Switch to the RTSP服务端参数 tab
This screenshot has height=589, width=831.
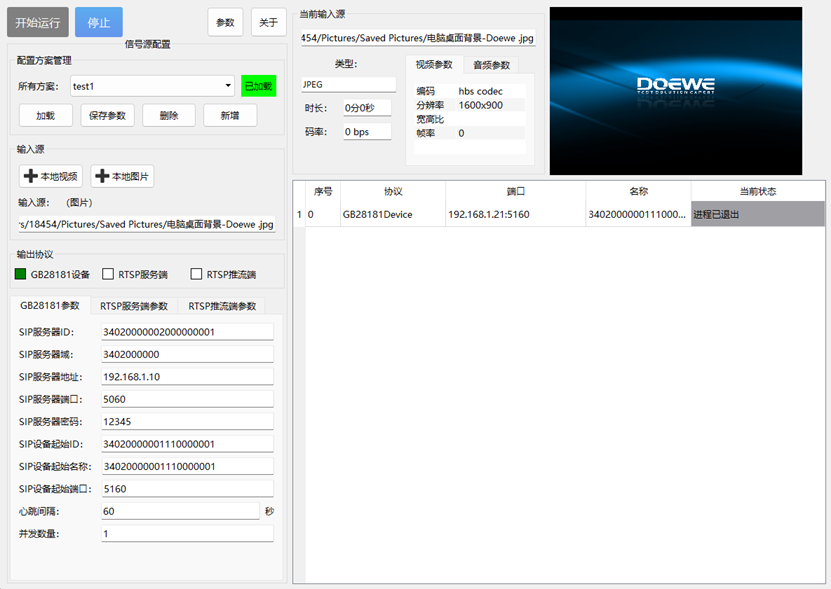click(133, 306)
